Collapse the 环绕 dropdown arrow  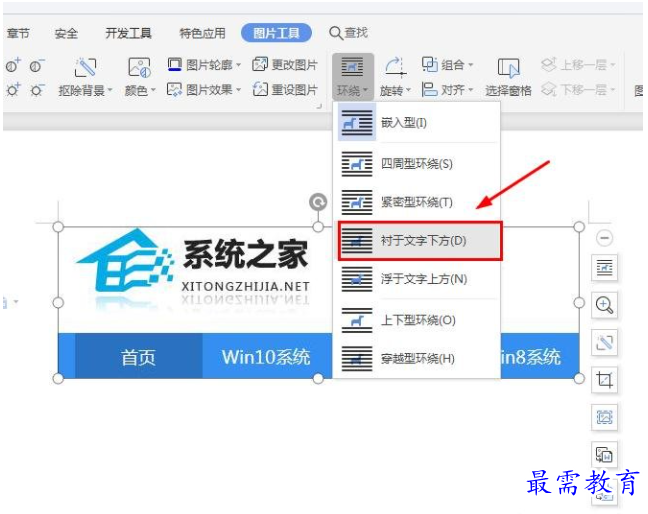(x=365, y=90)
